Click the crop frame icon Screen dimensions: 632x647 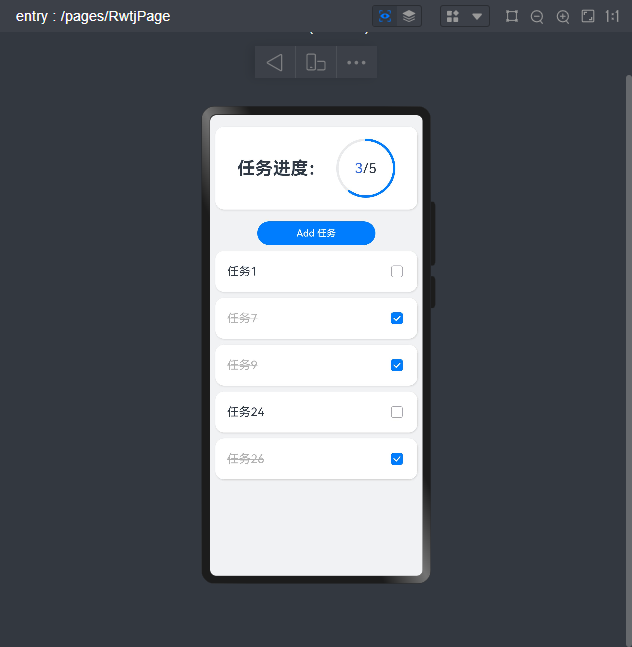(512, 17)
